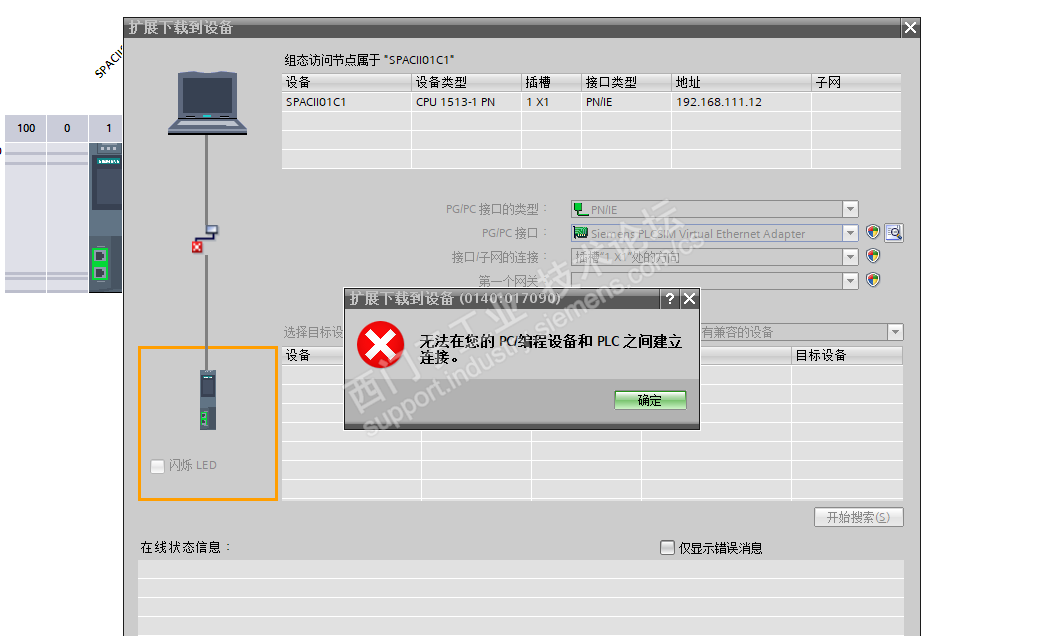Click shield icon beside the 第一个网关 field

point(873,280)
